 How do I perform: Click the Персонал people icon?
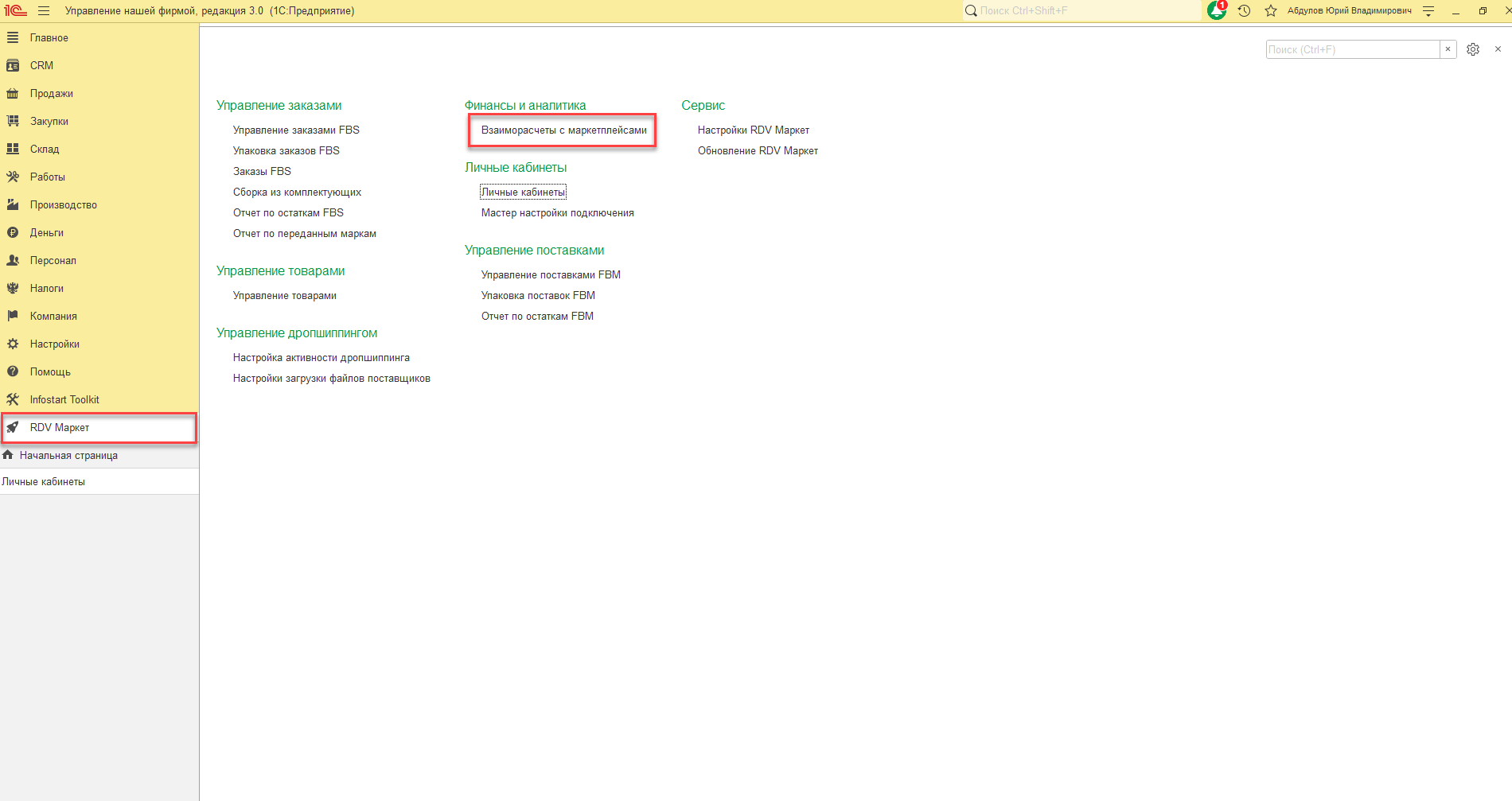[13, 260]
